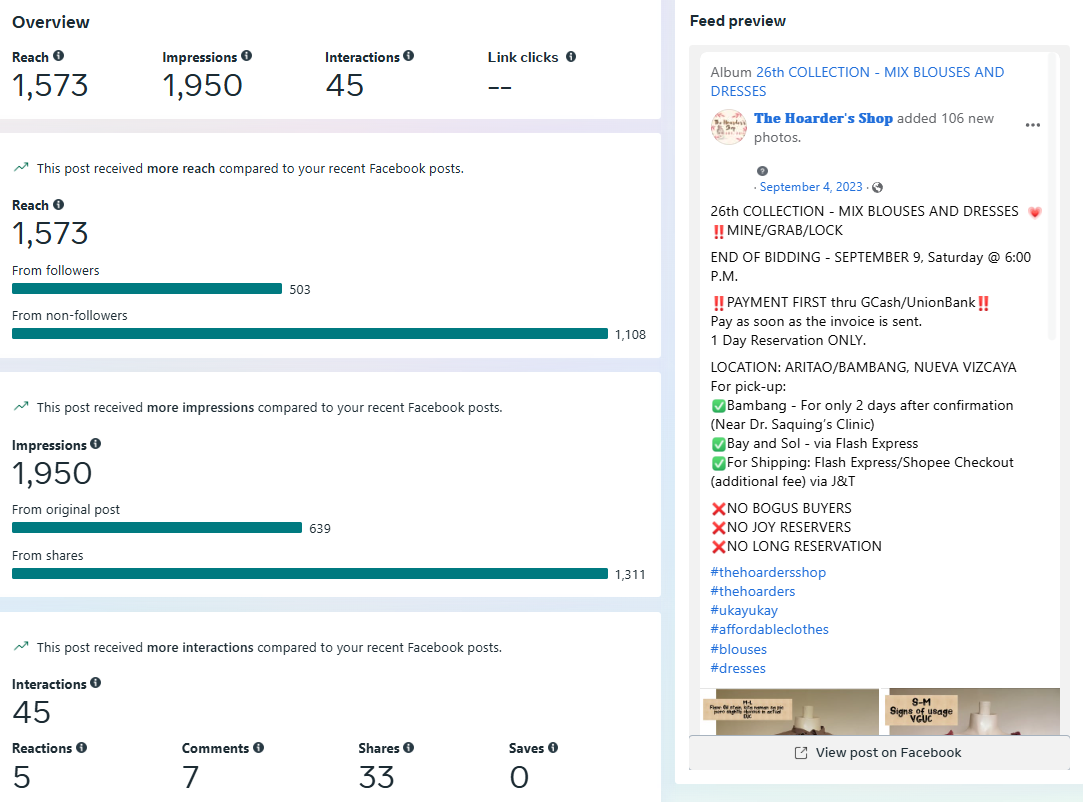Click the #affordableclothes hashtag
The height and width of the screenshot is (802, 1083).
pos(769,629)
